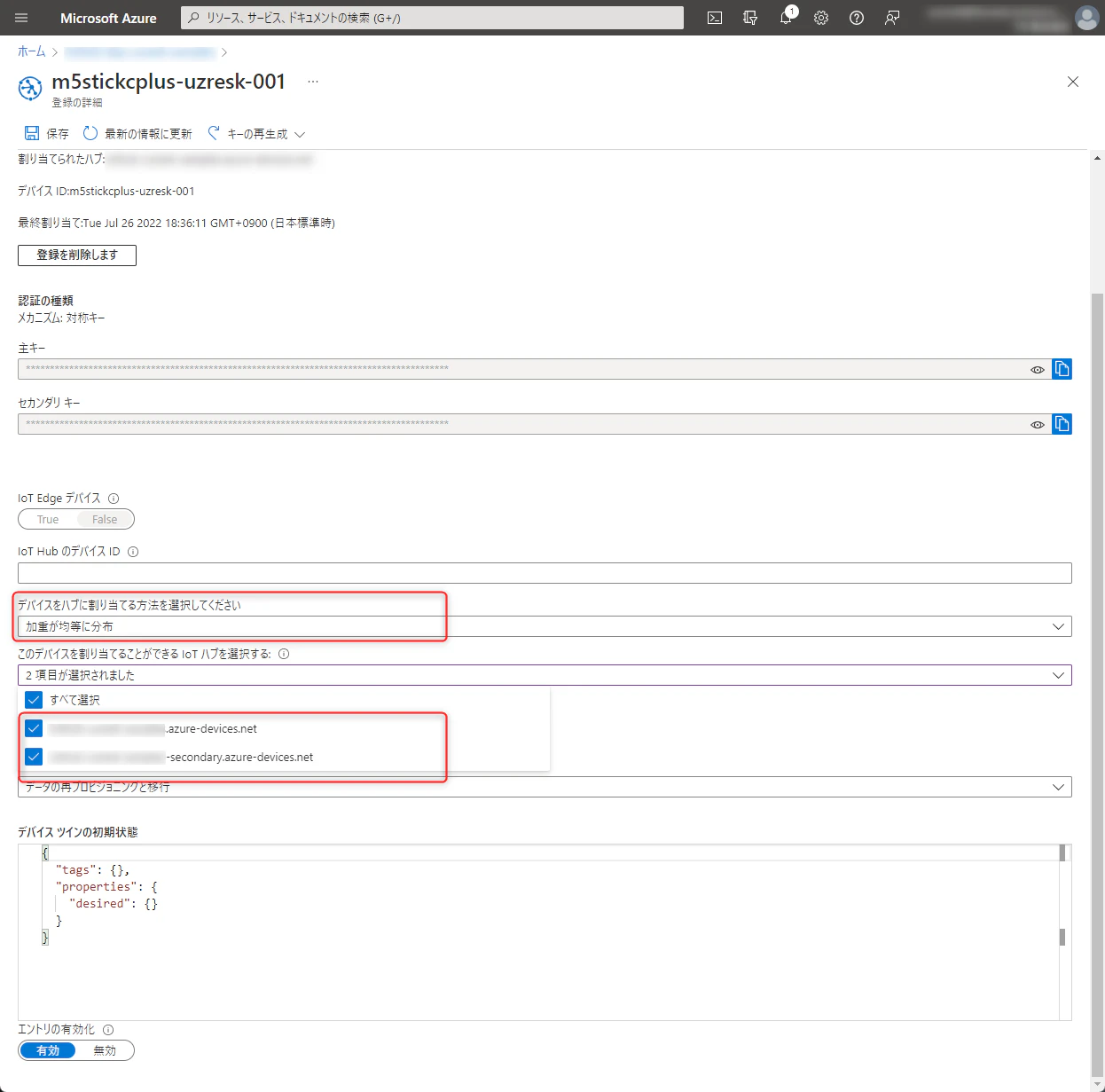Click 最新の情報に更新 refresh button
1105x1092 pixels.
click(137, 133)
